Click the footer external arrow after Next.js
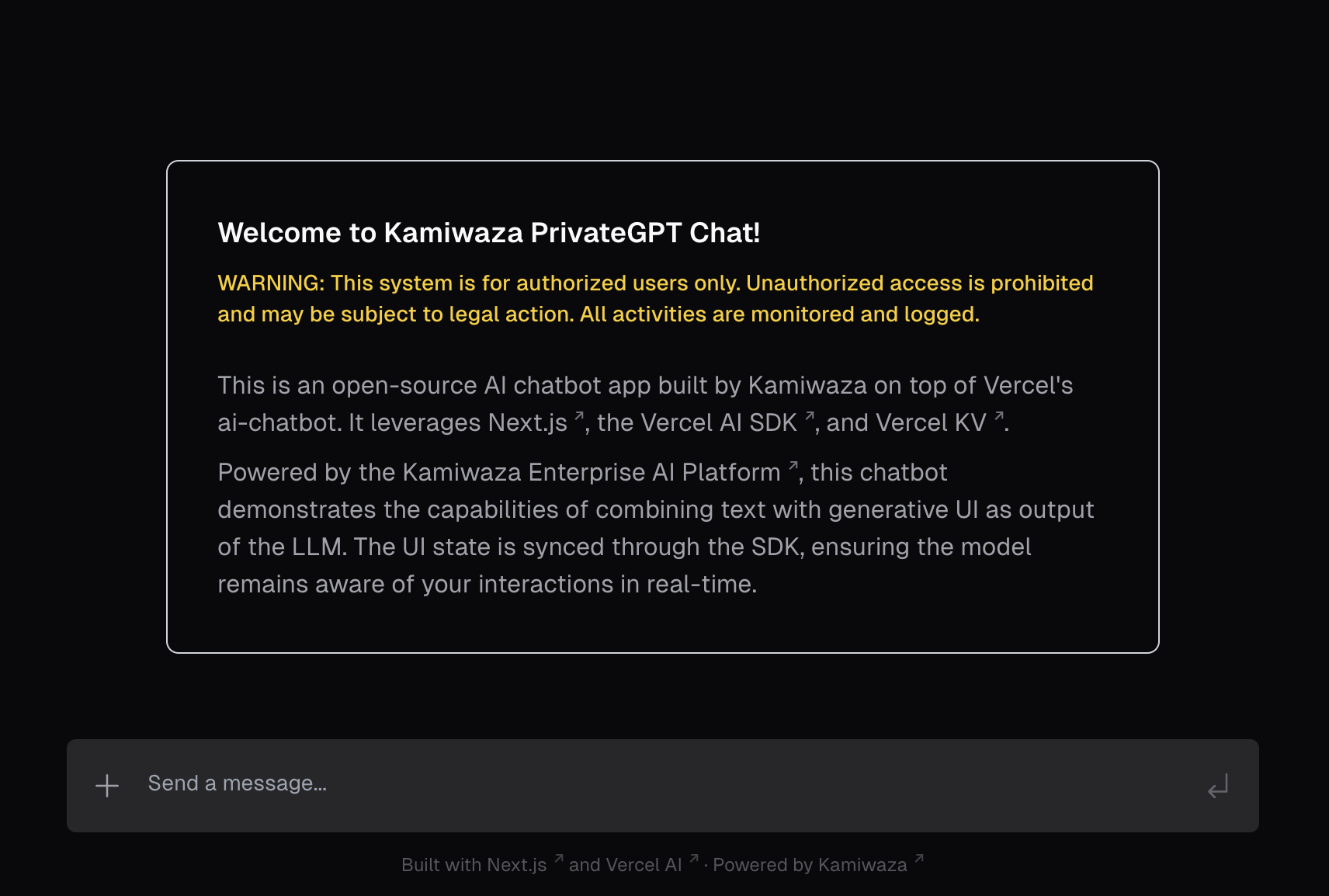This screenshot has height=896, width=1329. click(x=559, y=858)
